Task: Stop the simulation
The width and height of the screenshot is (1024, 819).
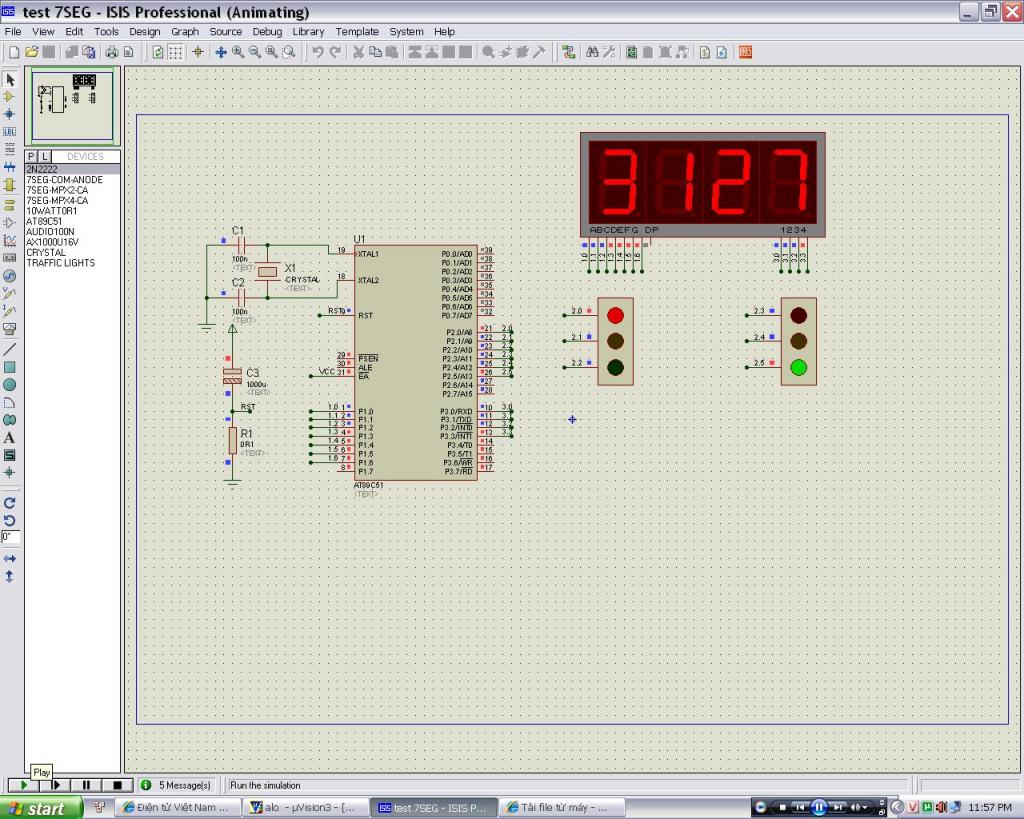Action: (117, 786)
